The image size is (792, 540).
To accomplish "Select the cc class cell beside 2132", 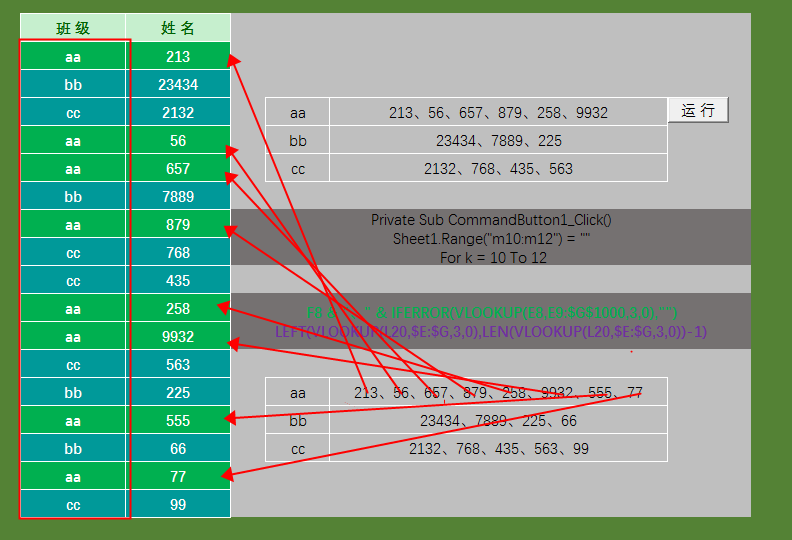I will pyautogui.click(x=73, y=112).
